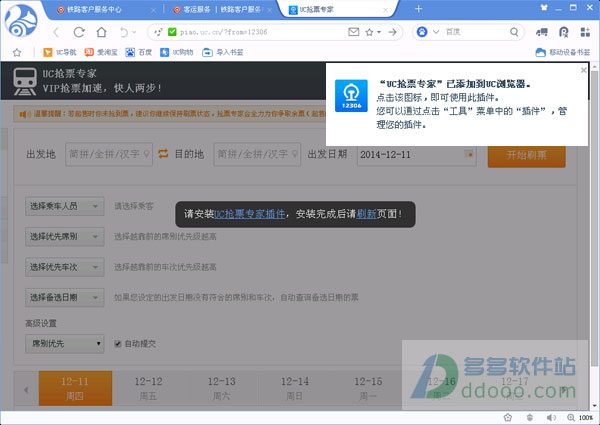
Task: Open the home page icon
Action: 101,32
